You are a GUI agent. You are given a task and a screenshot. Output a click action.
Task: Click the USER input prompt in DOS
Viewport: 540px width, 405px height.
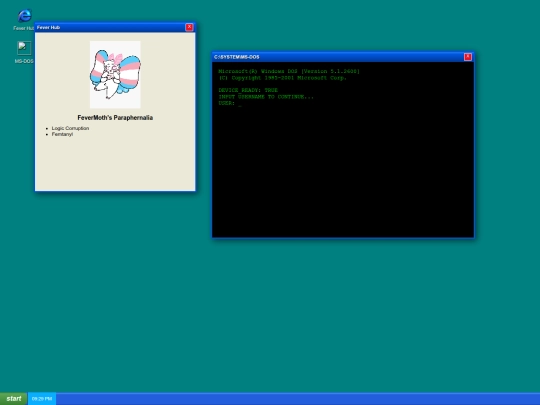coord(230,103)
